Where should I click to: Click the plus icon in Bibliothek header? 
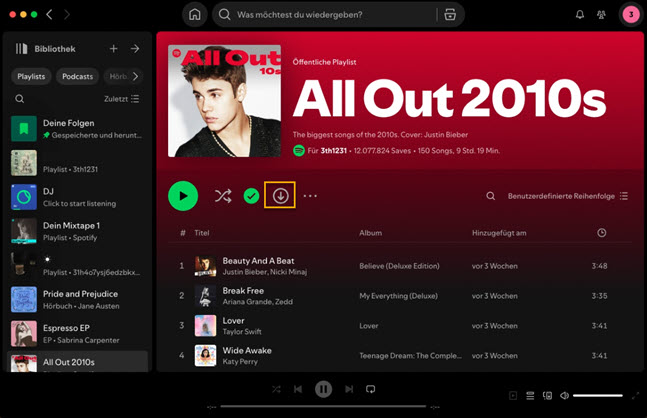click(x=113, y=49)
